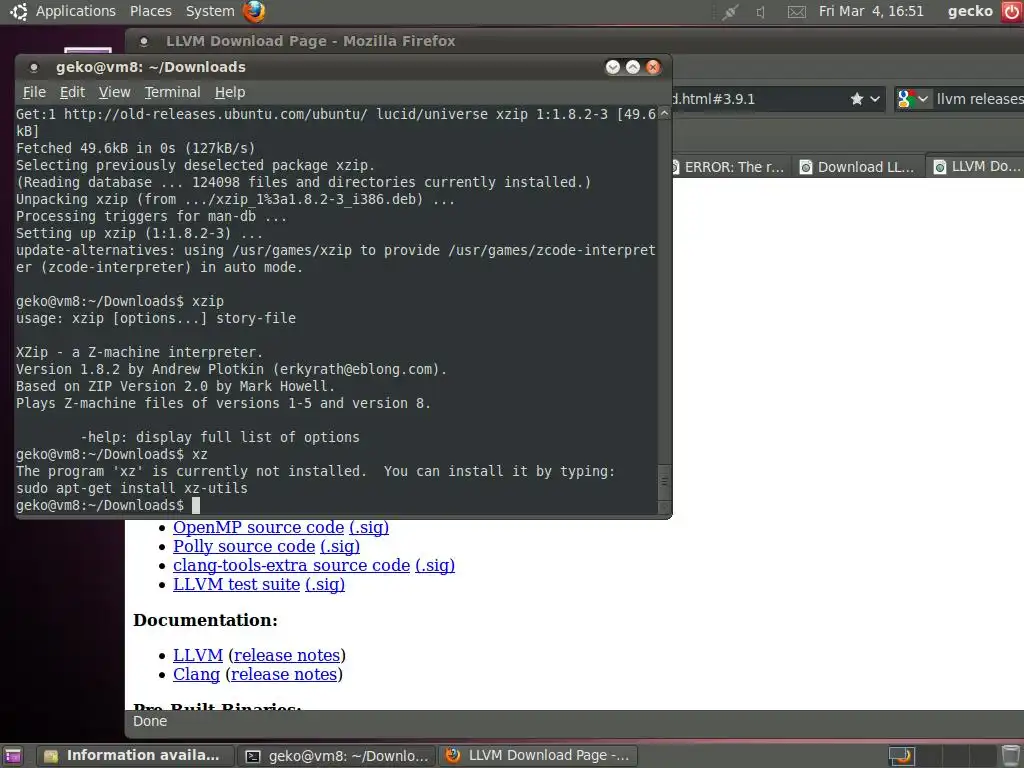Image resolution: width=1024 pixels, height=768 pixels.
Task: Click the red power session icon
Action: click(x=1011, y=12)
